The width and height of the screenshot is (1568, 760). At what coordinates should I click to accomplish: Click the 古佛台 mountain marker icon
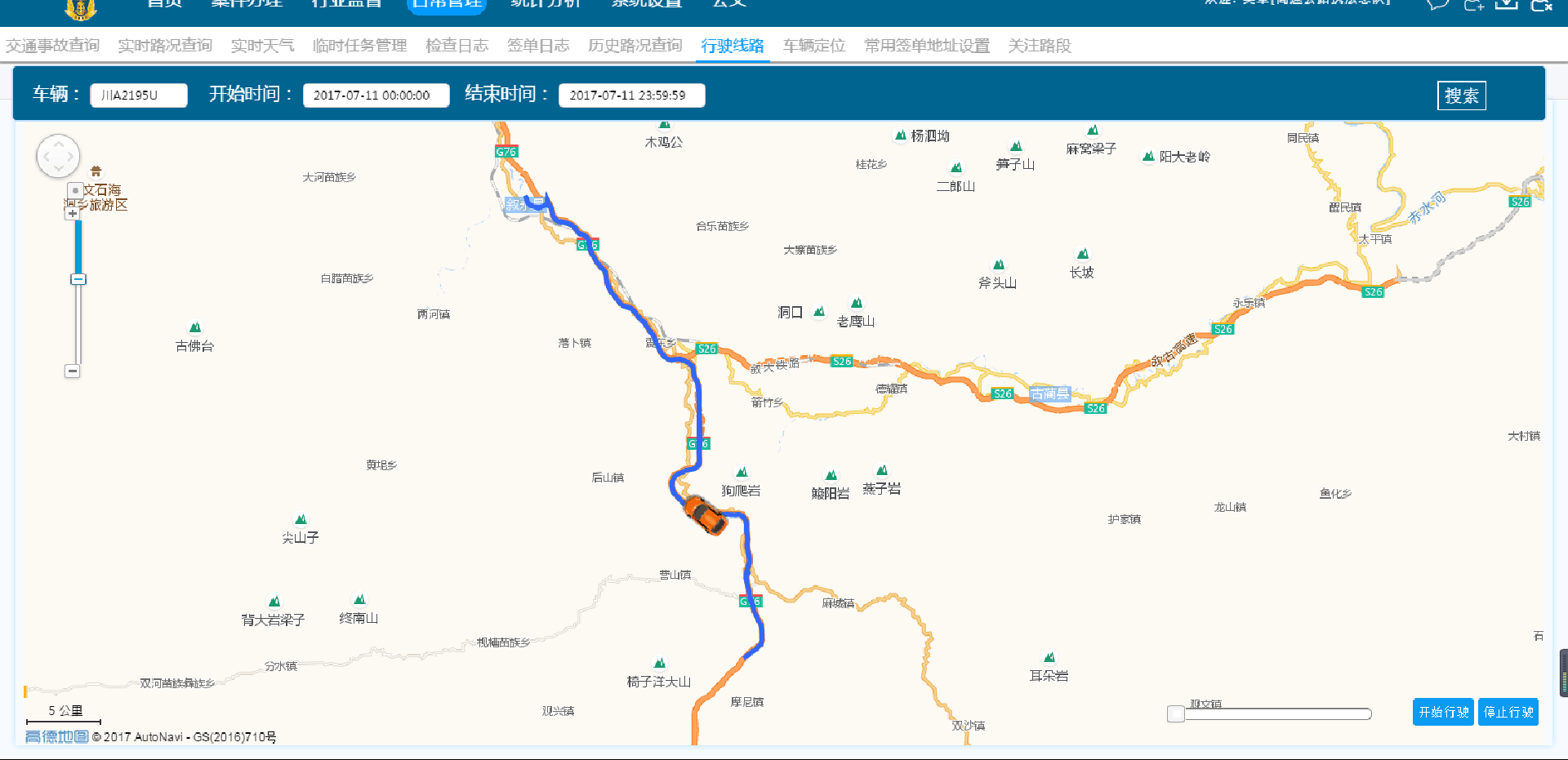tap(195, 328)
